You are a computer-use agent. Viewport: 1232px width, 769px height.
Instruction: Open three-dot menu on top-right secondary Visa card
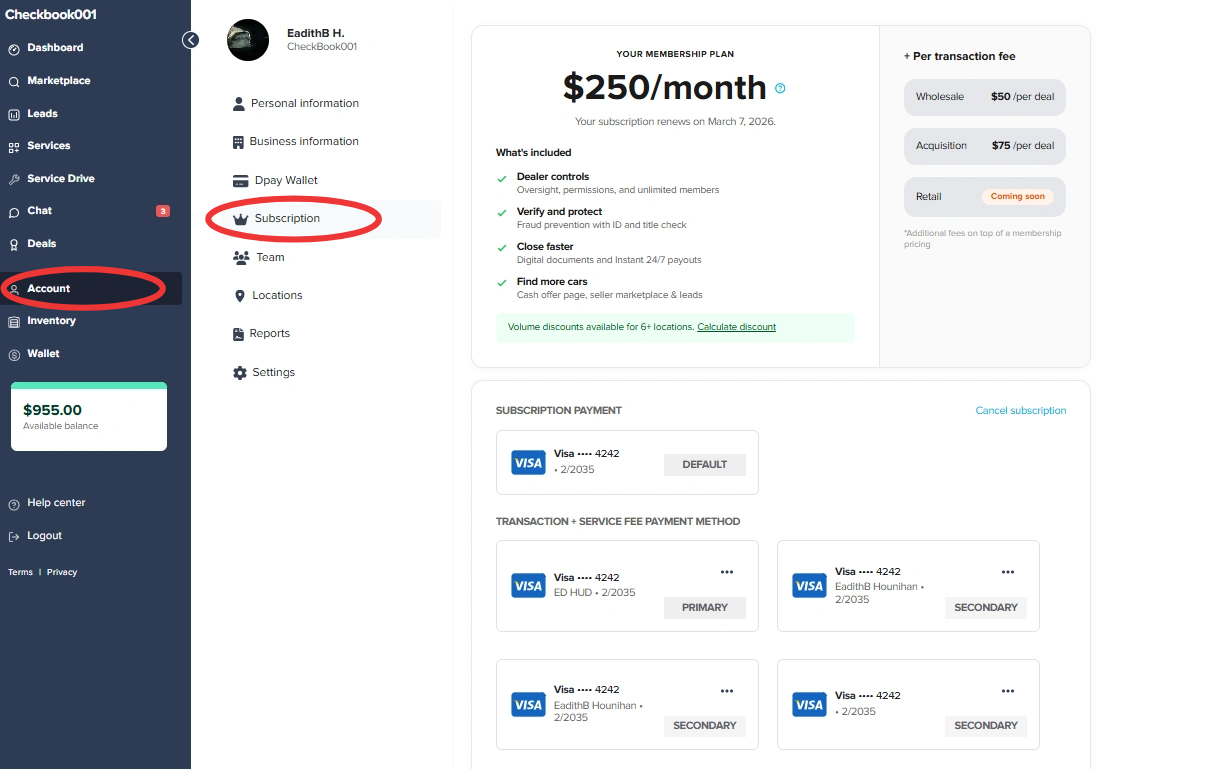pos(1008,572)
